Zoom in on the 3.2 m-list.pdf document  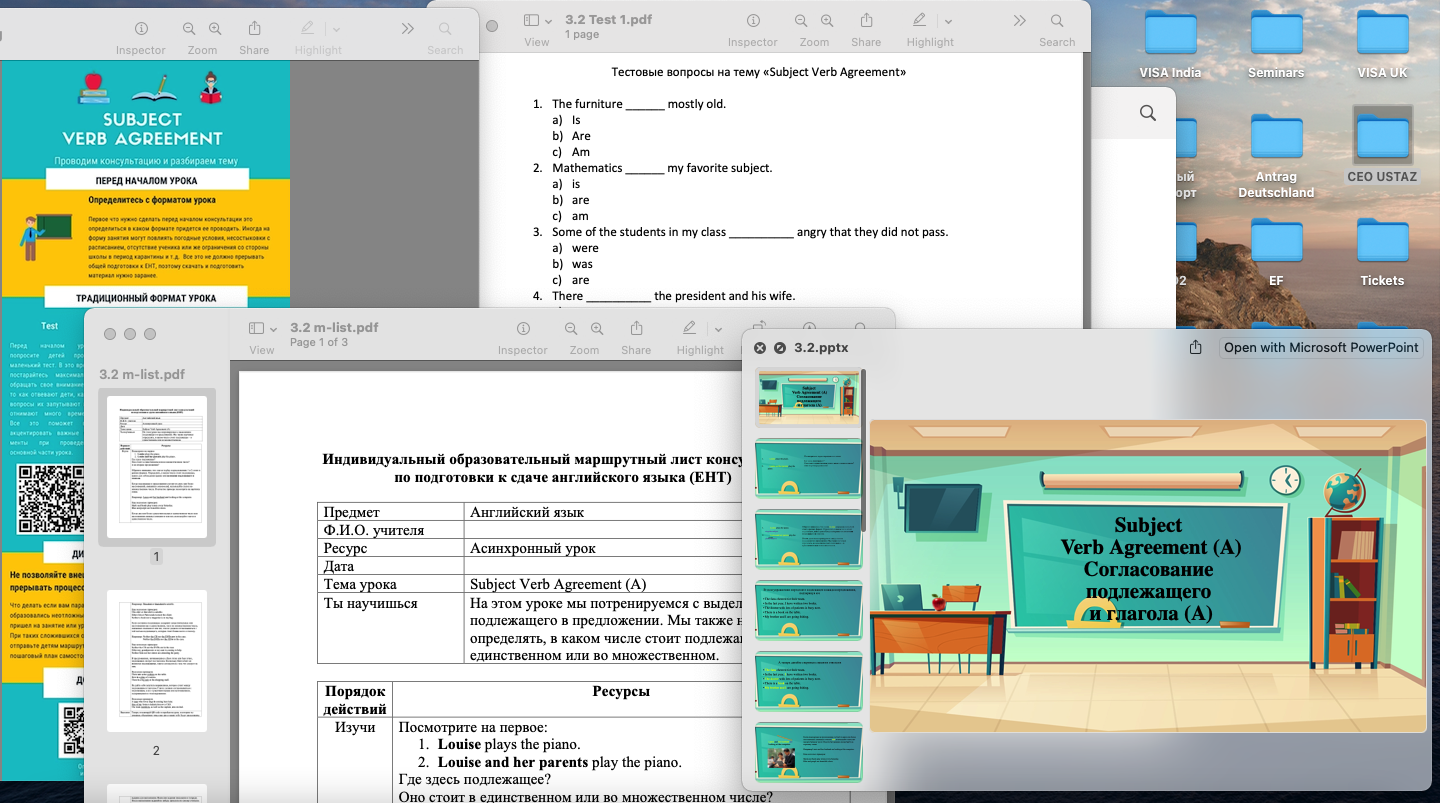pos(597,329)
